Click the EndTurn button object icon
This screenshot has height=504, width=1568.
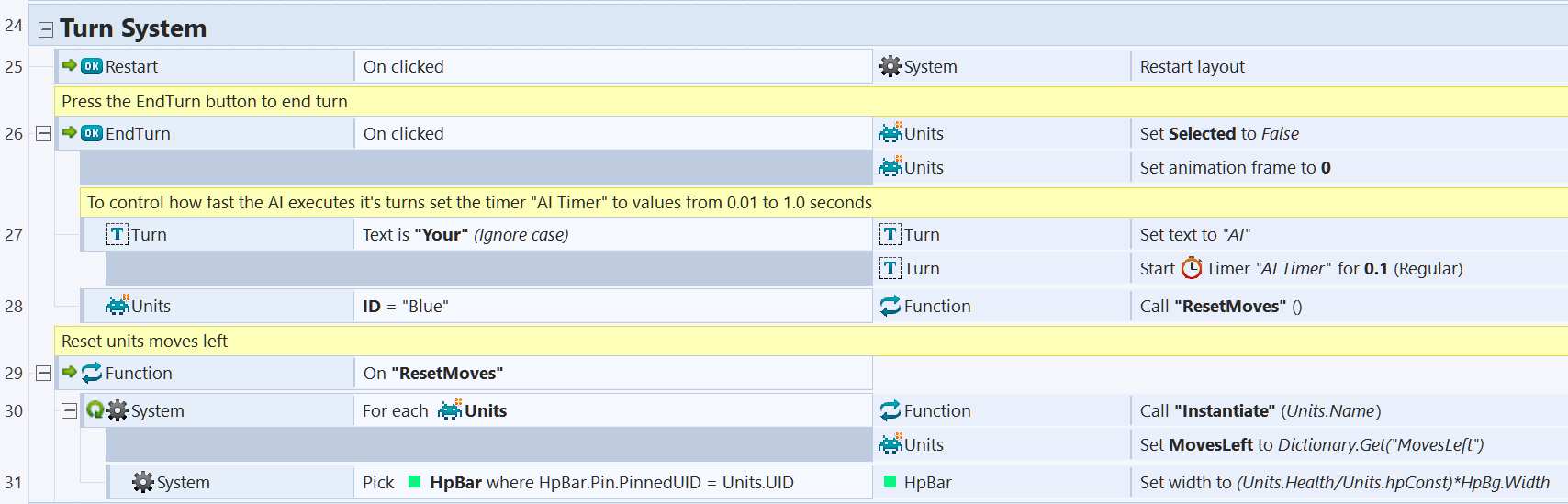click(x=92, y=133)
